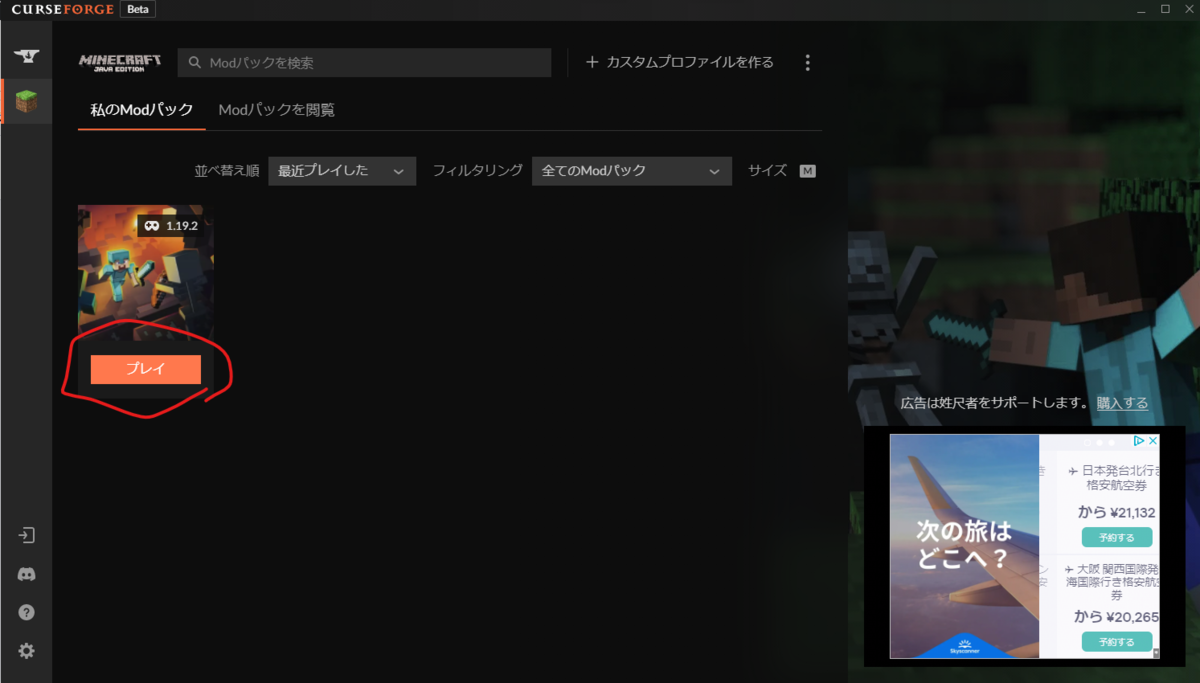
Task: Click the 購入する link
Action: click(x=1122, y=403)
